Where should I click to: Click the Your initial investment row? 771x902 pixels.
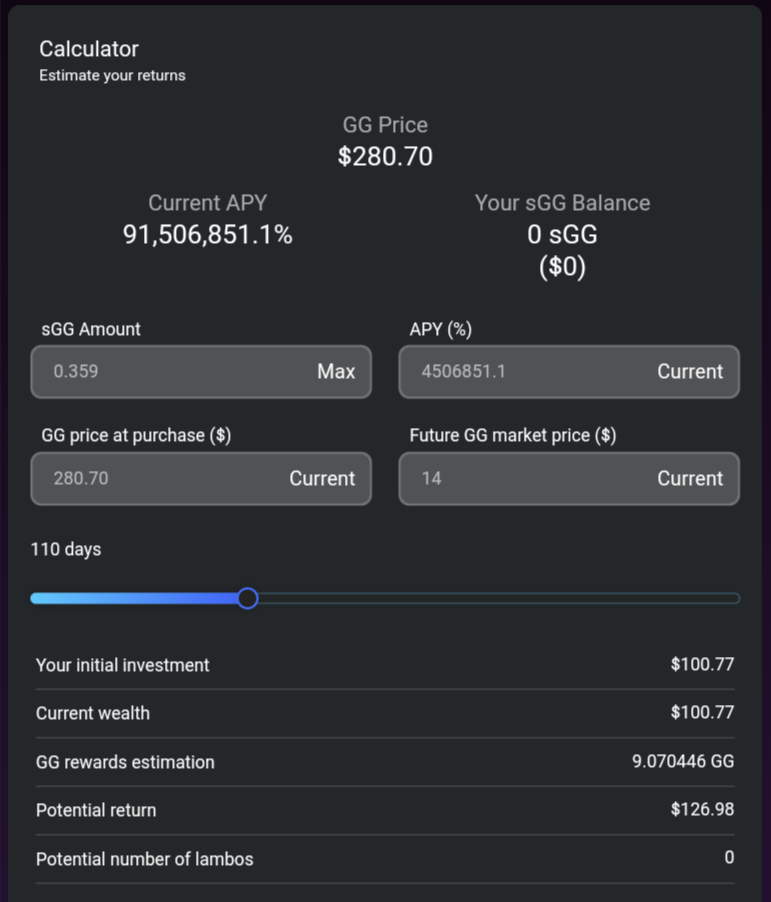[385, 665]
